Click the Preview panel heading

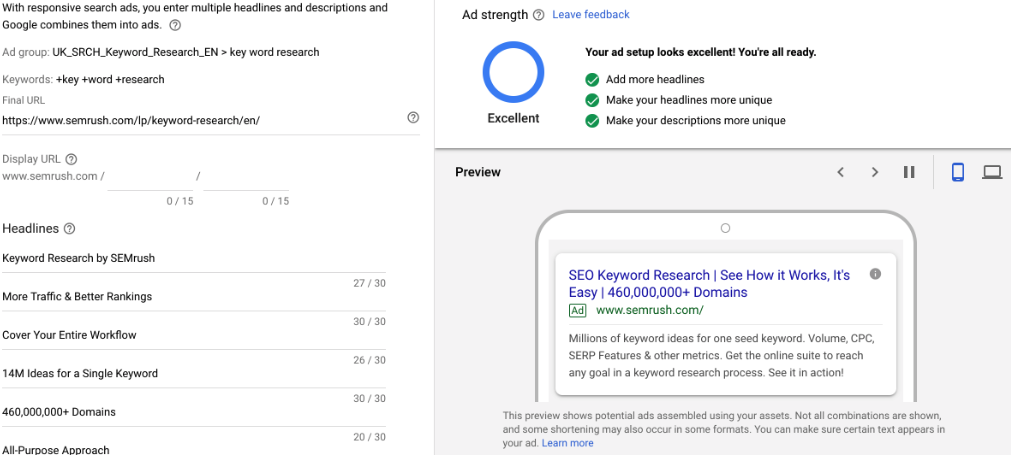tap(478, 172)
